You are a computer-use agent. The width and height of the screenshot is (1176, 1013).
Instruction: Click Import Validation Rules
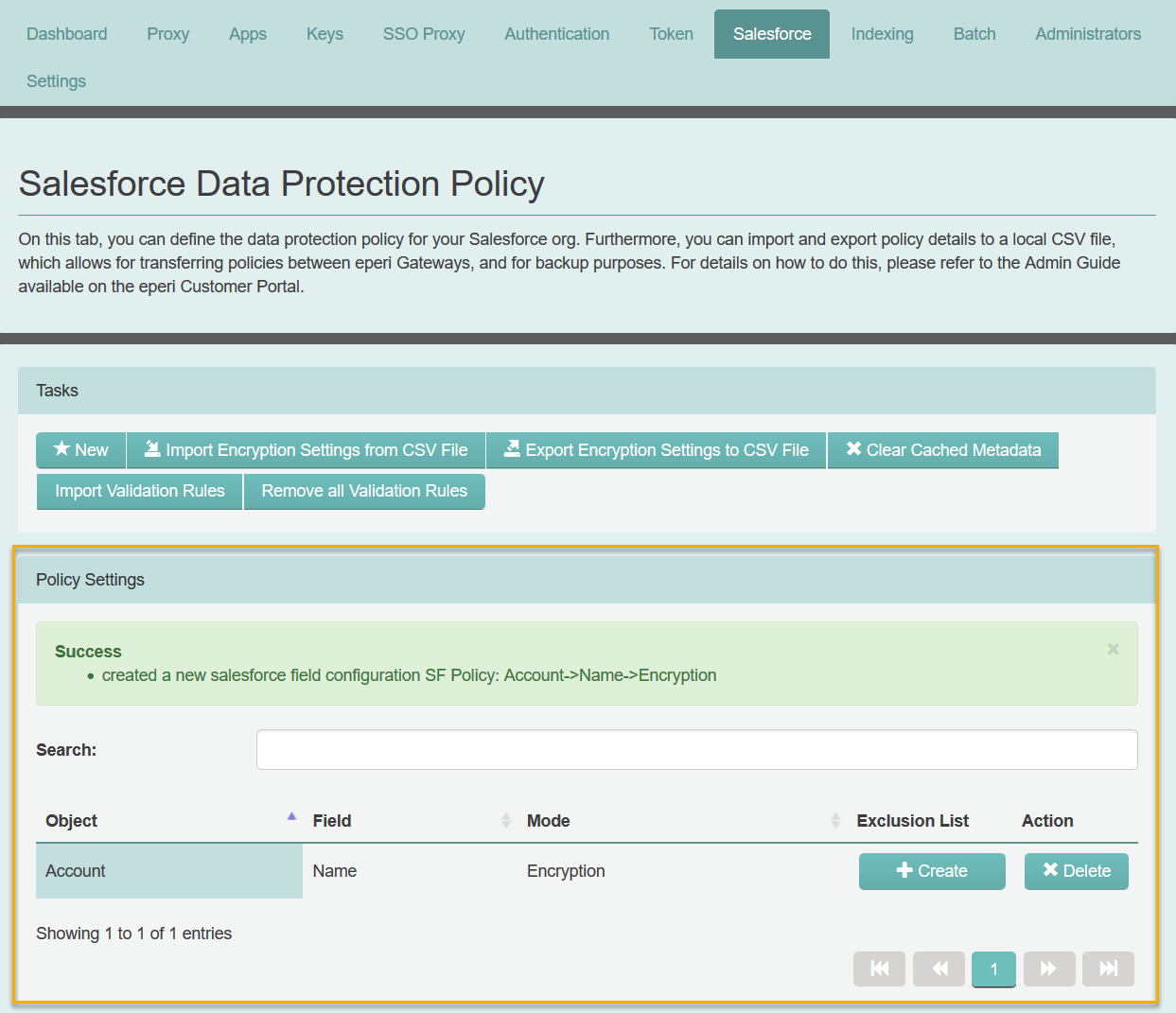click(x=139, y=492)
